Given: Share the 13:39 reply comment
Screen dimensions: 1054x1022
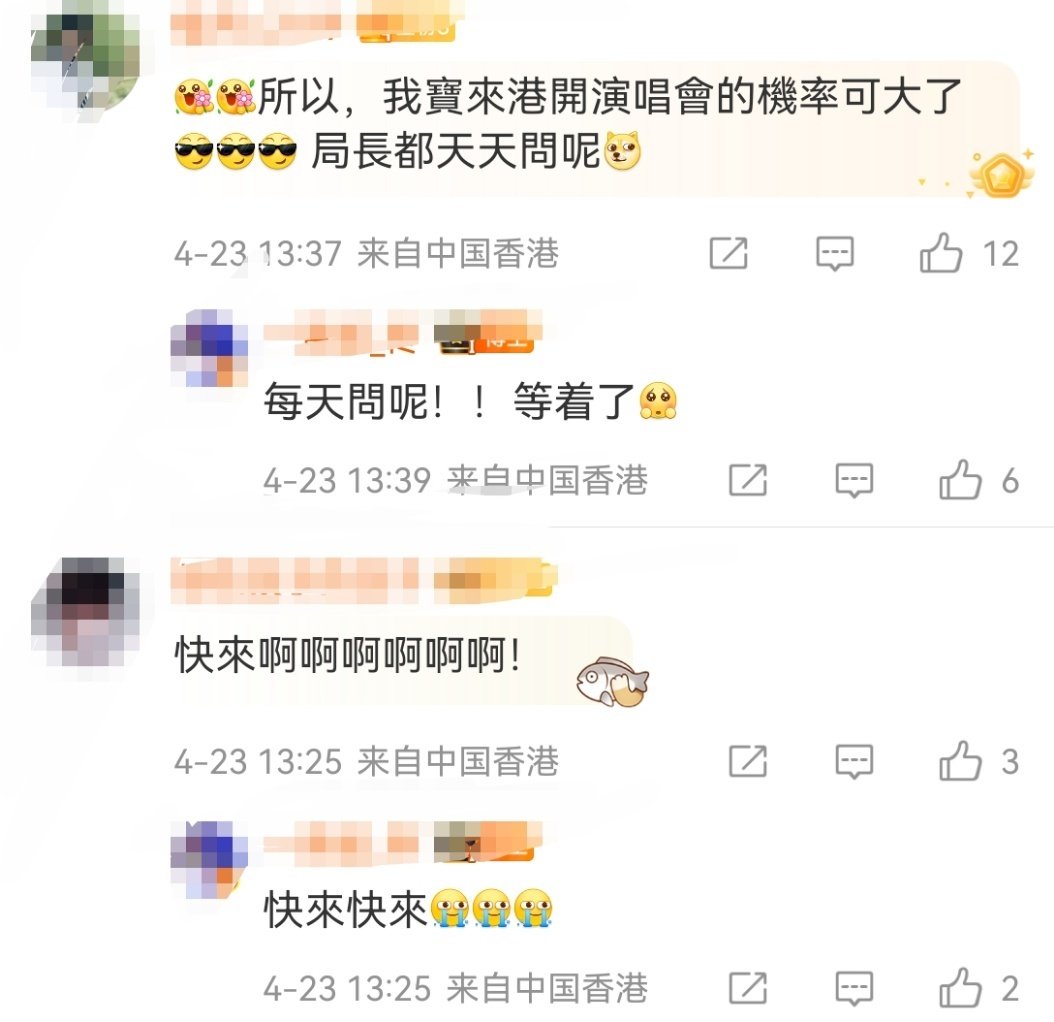Looking at the screenshot, I should pyautogui.click(x=748, y=480).
